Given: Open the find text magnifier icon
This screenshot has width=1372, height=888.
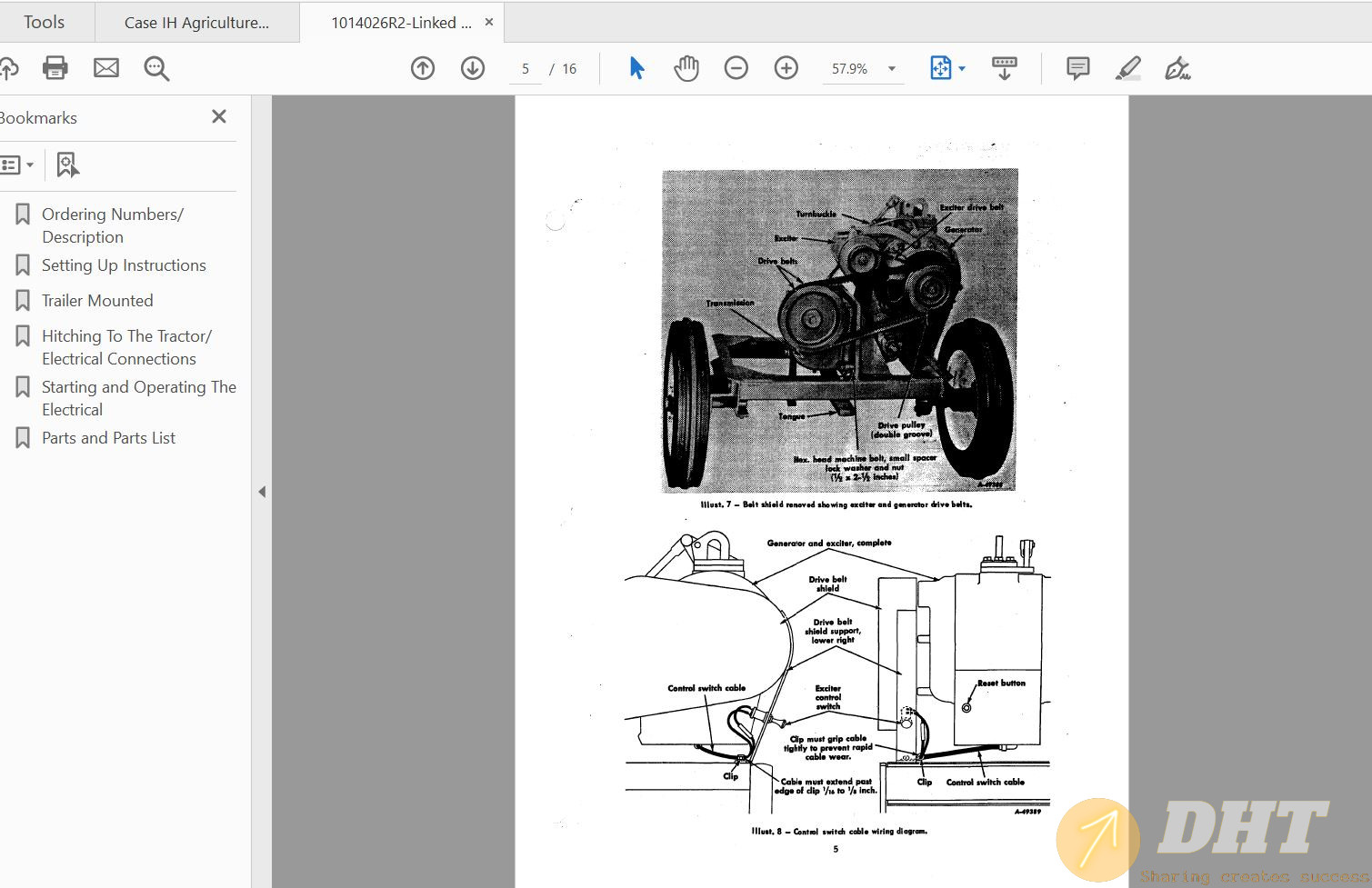Looking at the screenshot, I should (x=156, y=68).
